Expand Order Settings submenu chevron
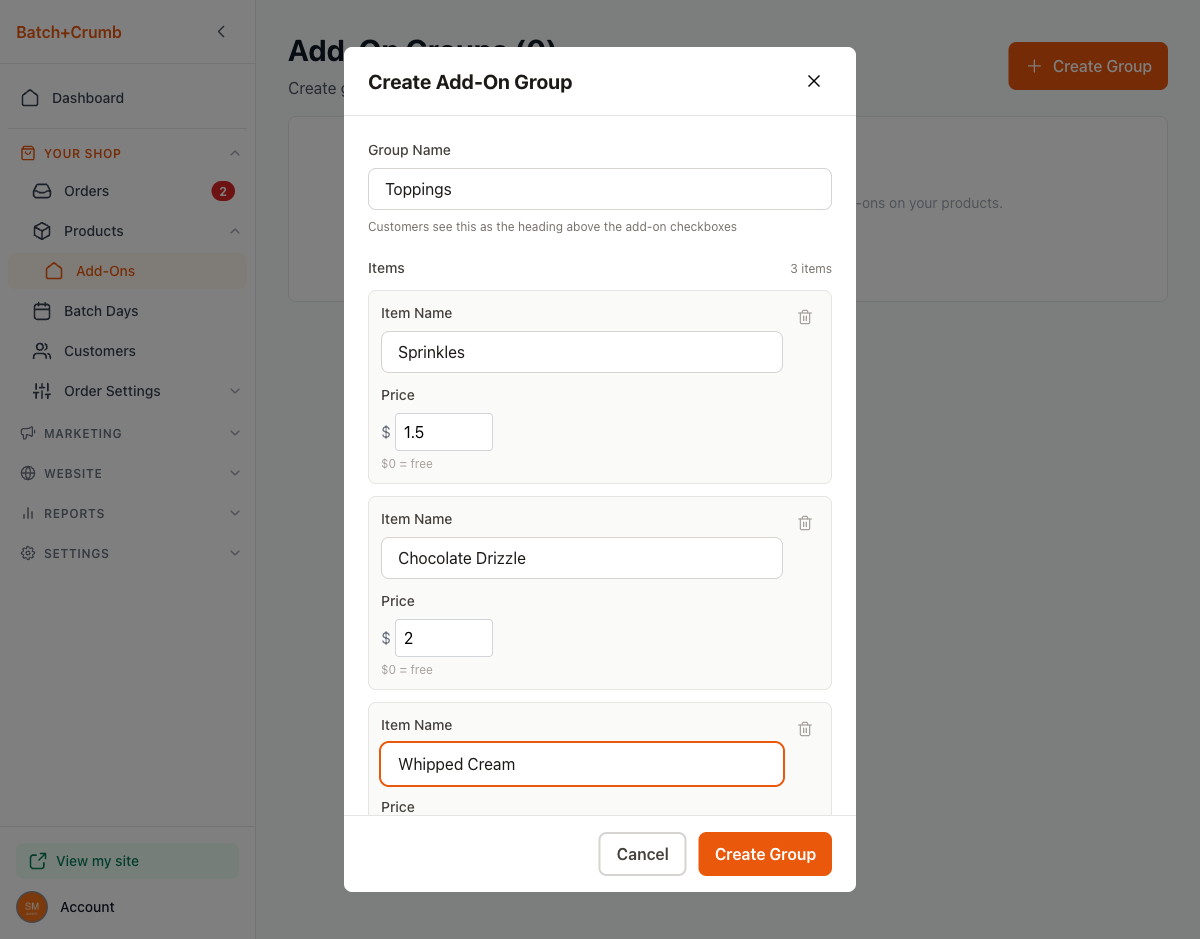The image size is (1200, 939). [x=235, y=391]
